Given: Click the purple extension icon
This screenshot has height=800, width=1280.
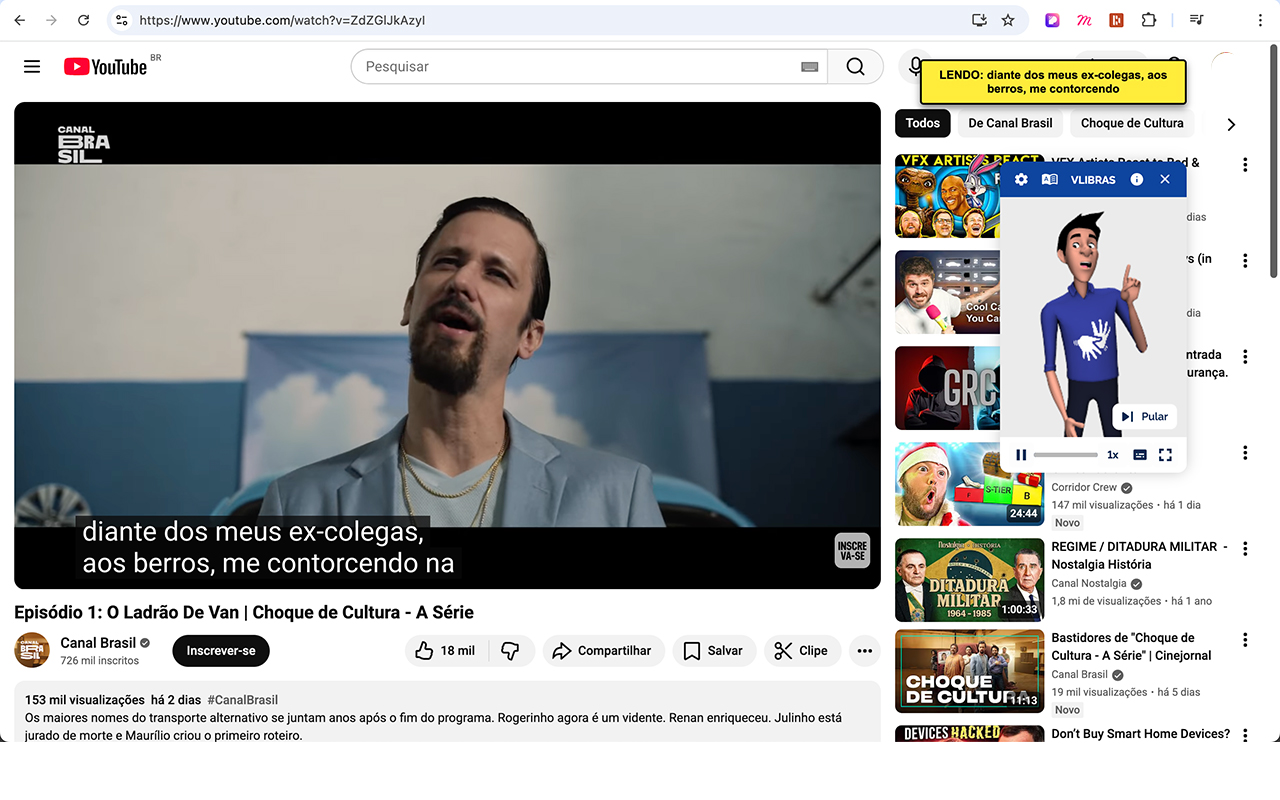Looking at the screenshot, I should 1052,20.
